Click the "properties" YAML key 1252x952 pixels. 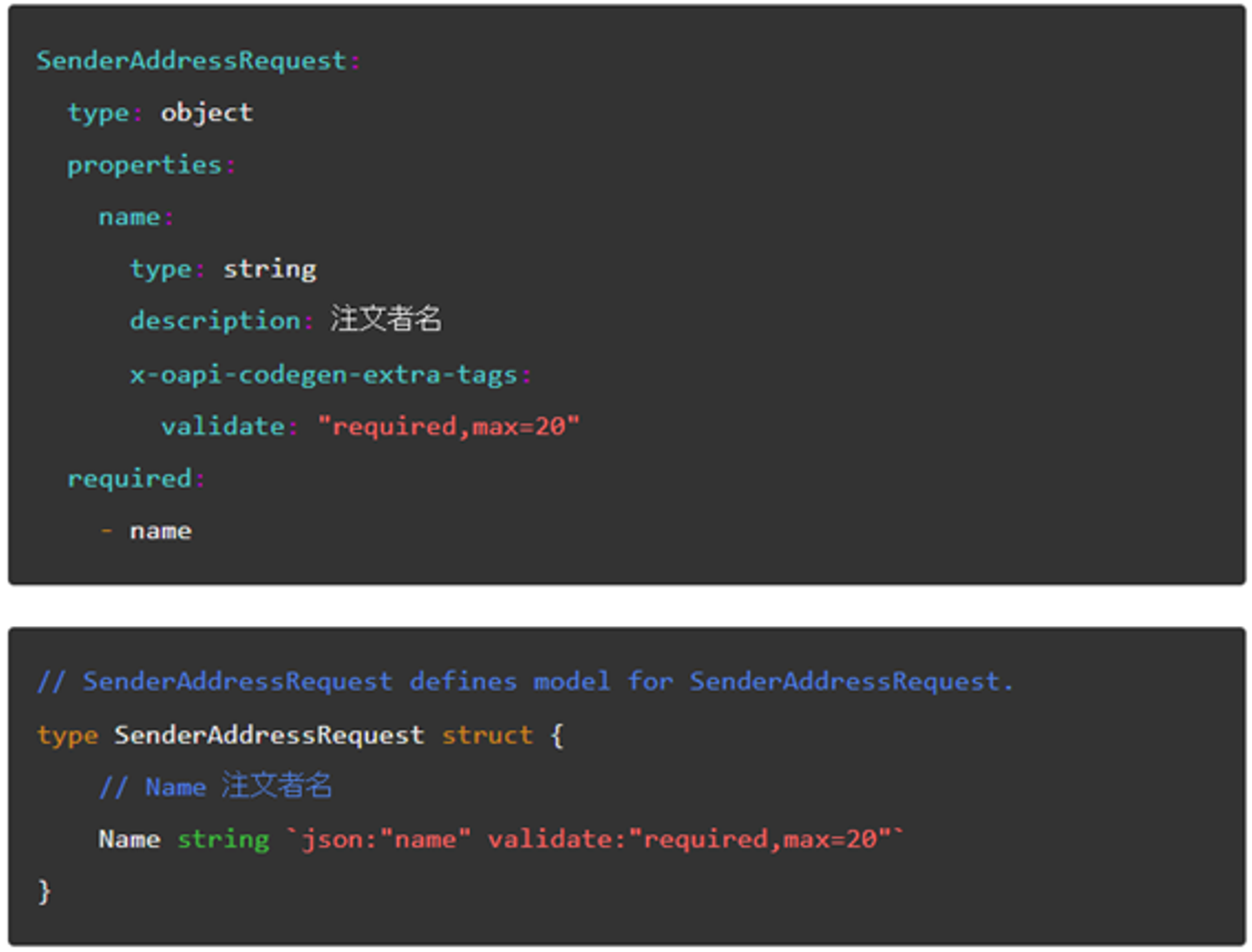pyautogui.click(x=144, y=165)
